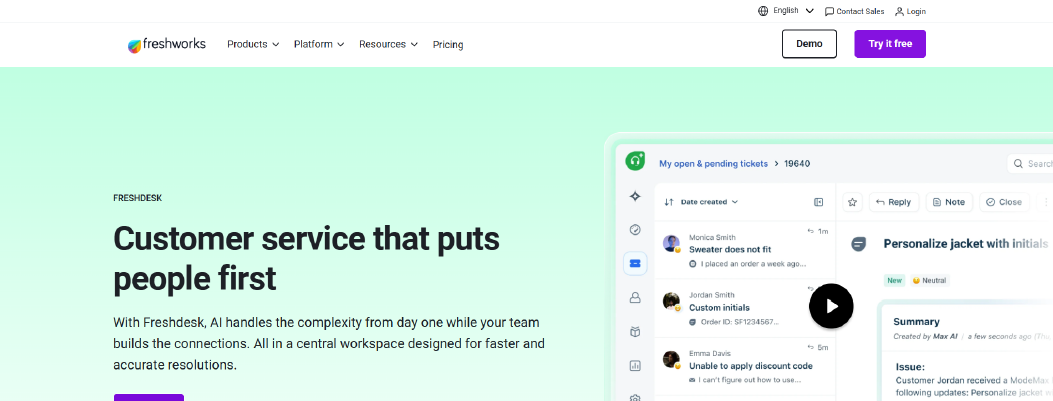Open the analytics bar chart sidebar icon
The width and height of the screenshot is (1053, 401).
click(635, 366)
